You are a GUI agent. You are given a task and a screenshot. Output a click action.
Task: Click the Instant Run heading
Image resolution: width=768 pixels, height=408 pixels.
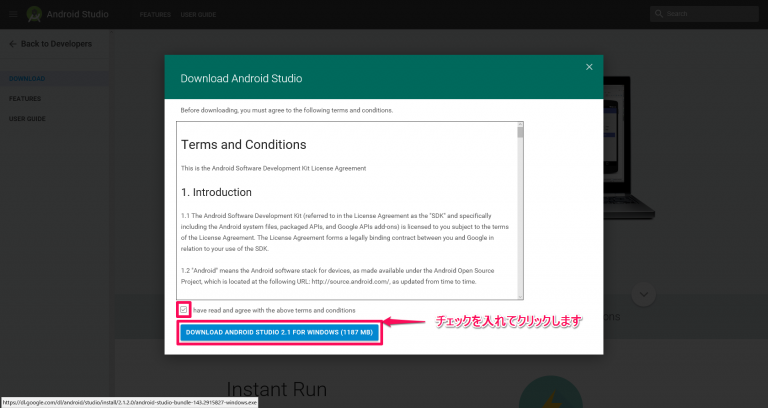(x=277, y=390)
